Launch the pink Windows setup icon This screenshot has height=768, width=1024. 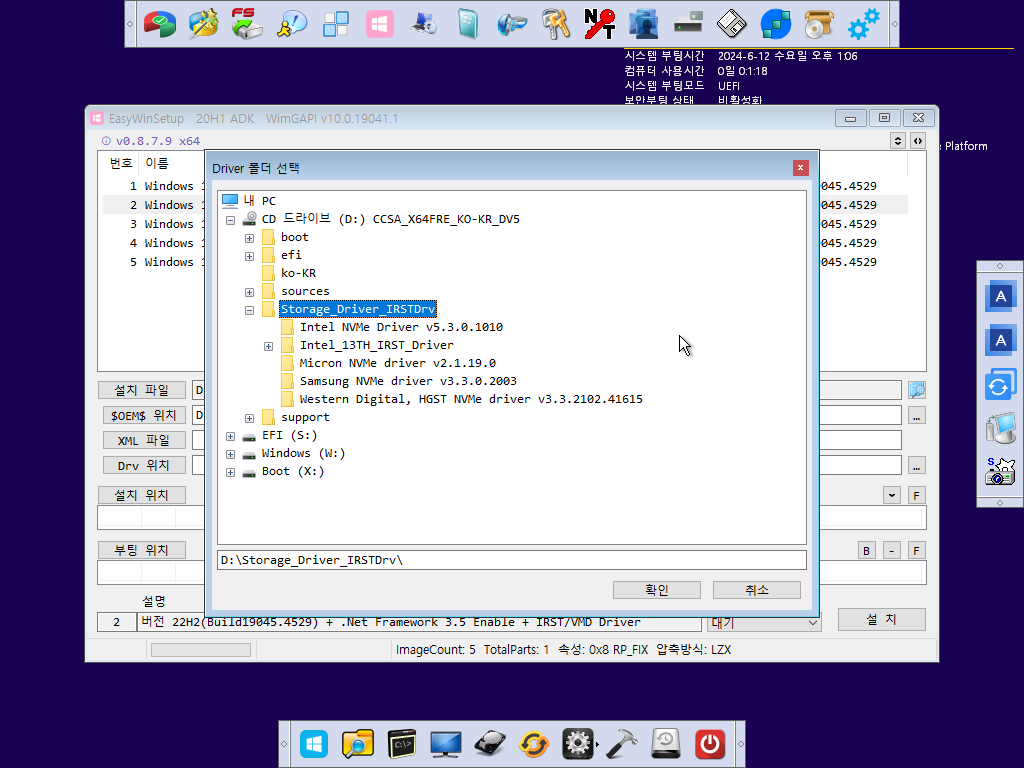click(x=379, y=24)
